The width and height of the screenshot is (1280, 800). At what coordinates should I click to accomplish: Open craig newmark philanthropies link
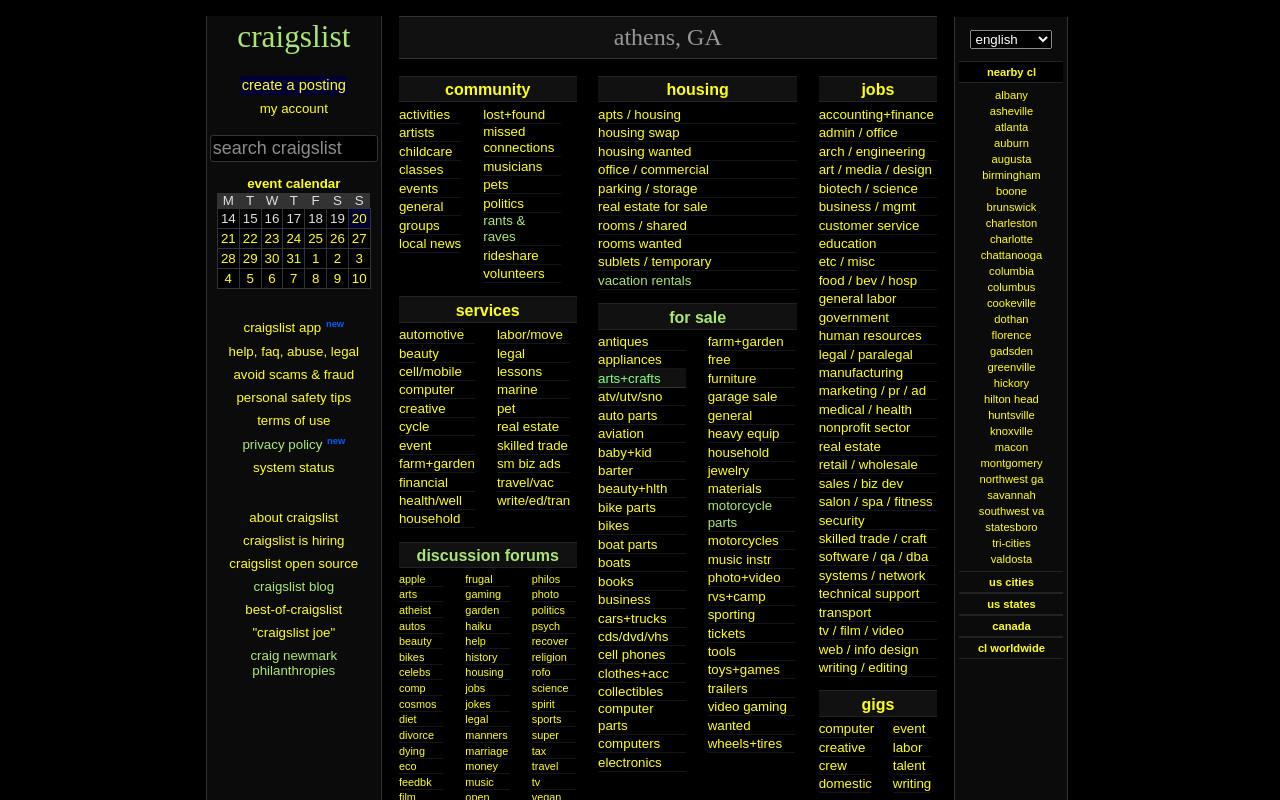[293, 663]
